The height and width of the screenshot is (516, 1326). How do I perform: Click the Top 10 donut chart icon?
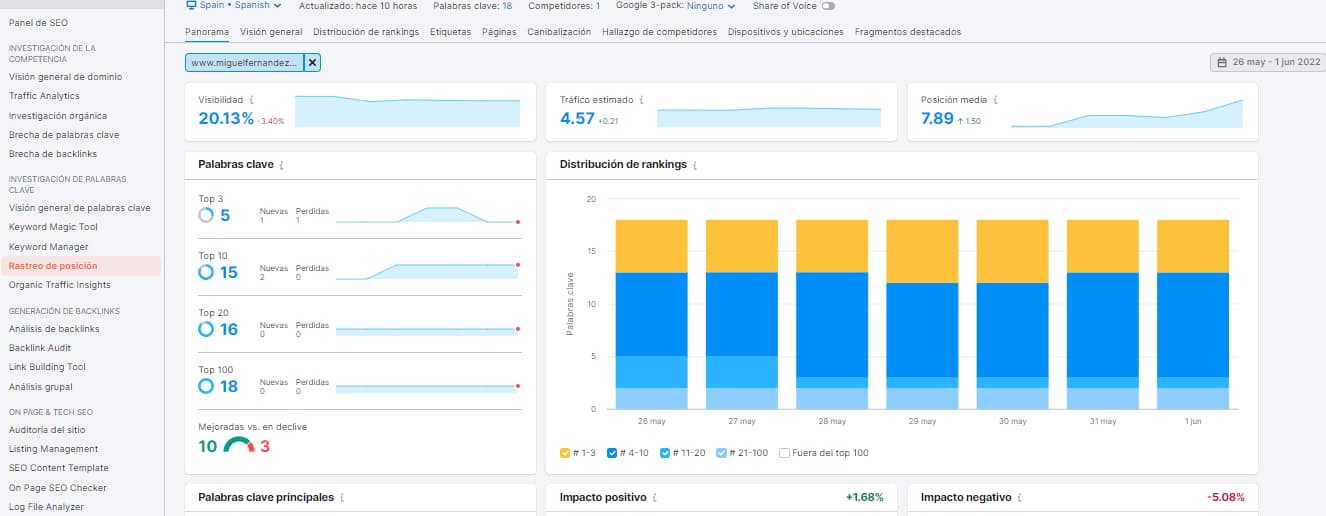(x=206, y=272)
